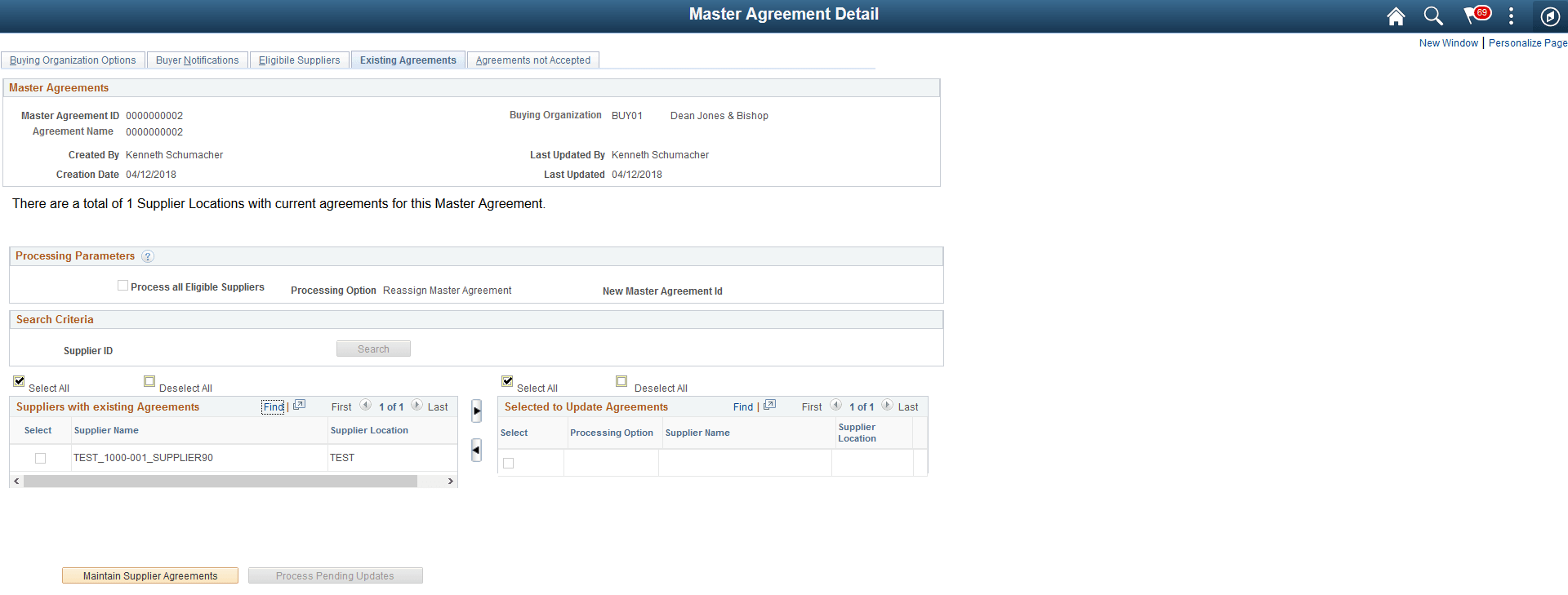Click the Personalize Page link
This screenshot has width=1568, height=595.
tap(1528, 43)
